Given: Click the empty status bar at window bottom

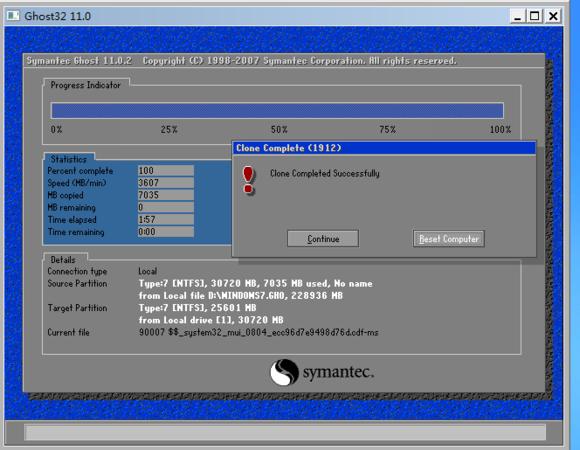Looking at the screenshot, I should click(x=285, y=432).
